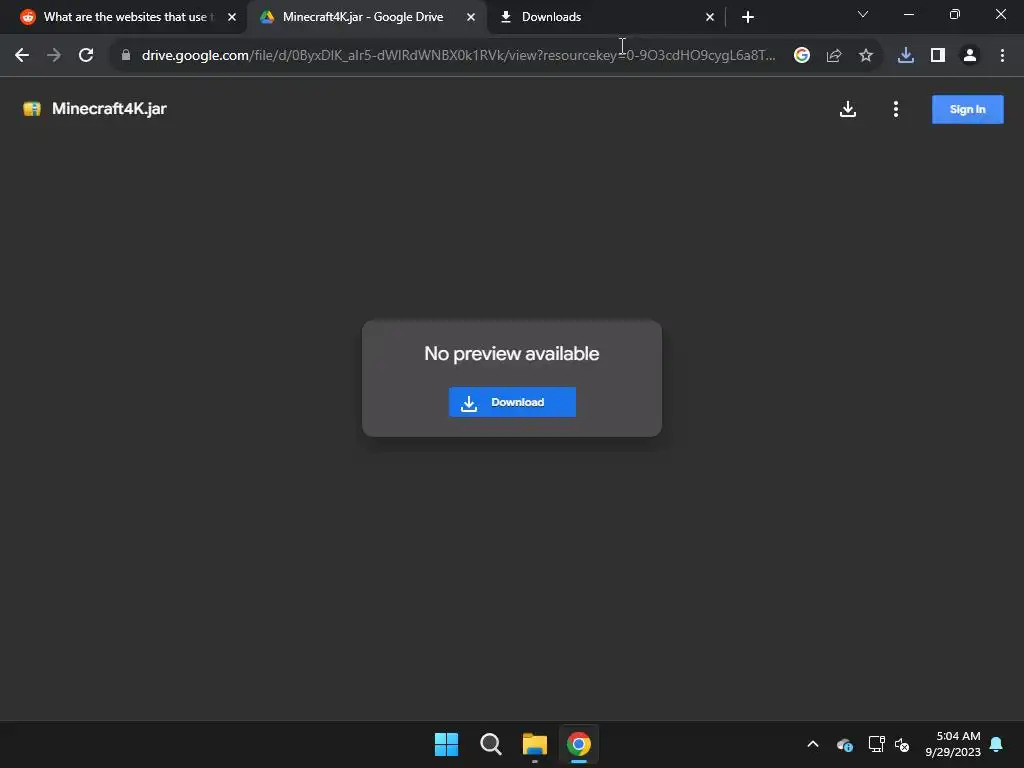The height and width of the screenshot is (768, 1024).
Task: Open the Chrome profile menu
Action: [970, 56]
